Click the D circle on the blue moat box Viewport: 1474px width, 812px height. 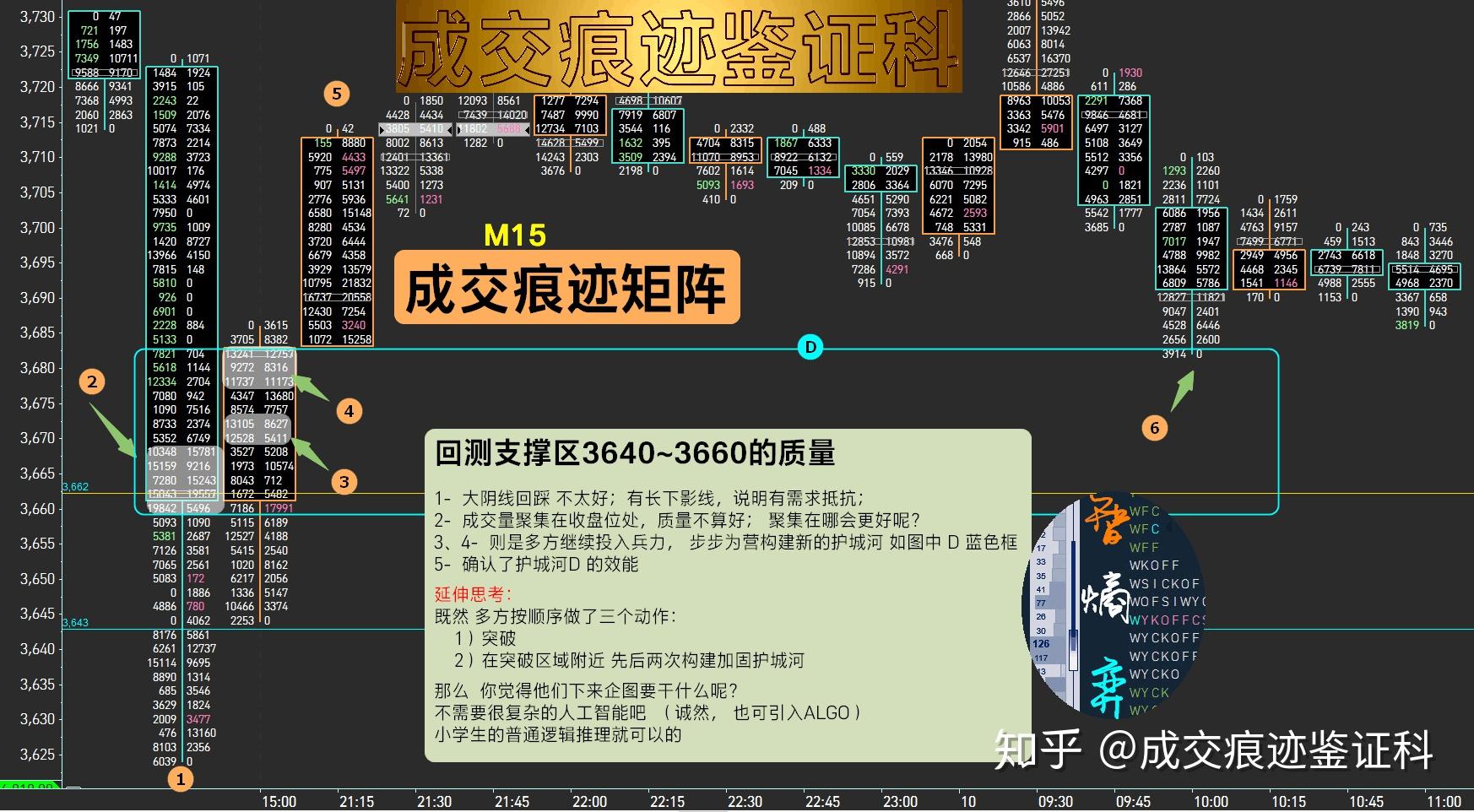810,346
